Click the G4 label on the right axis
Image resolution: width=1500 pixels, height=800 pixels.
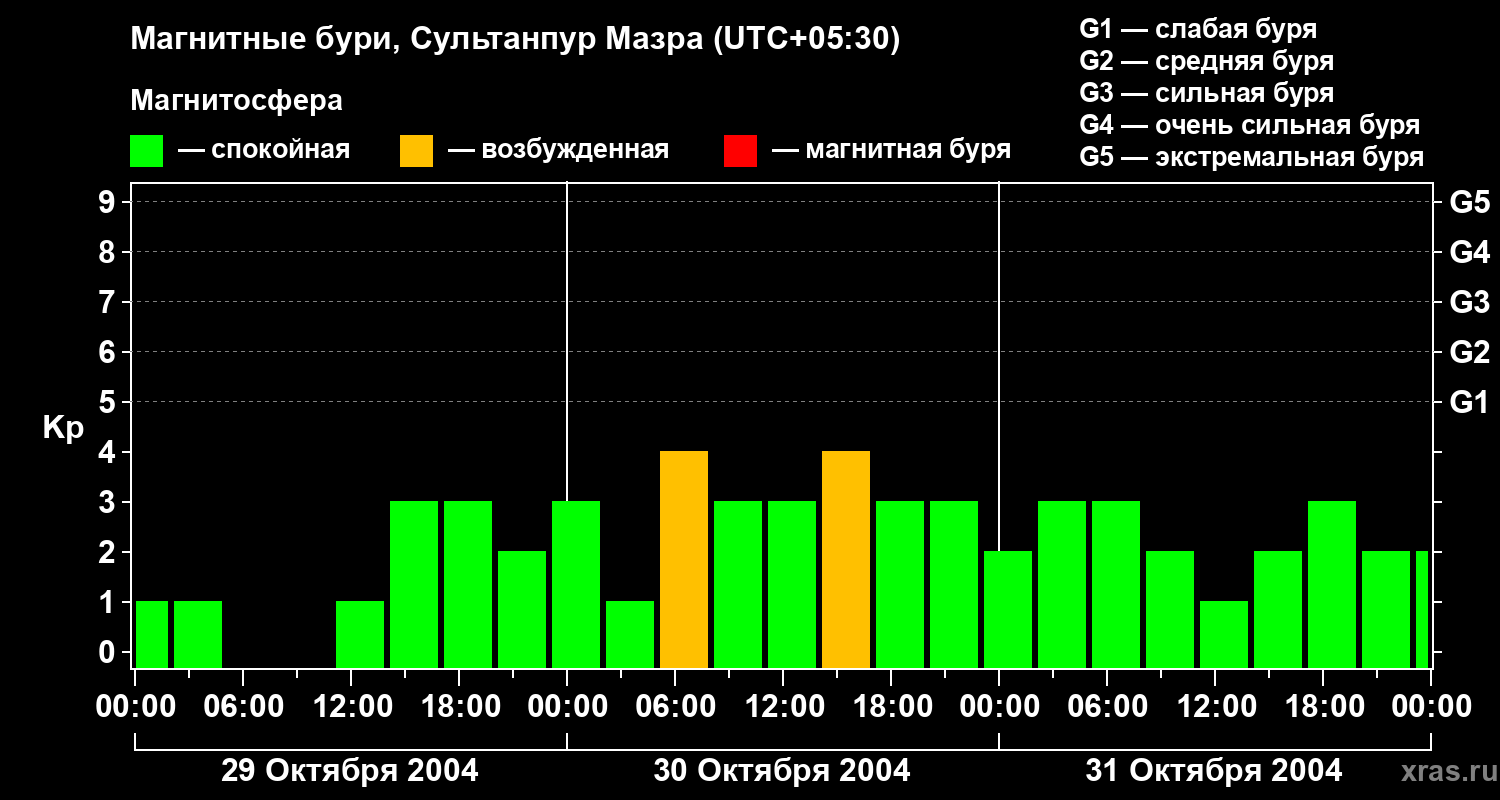(1469, 253)
